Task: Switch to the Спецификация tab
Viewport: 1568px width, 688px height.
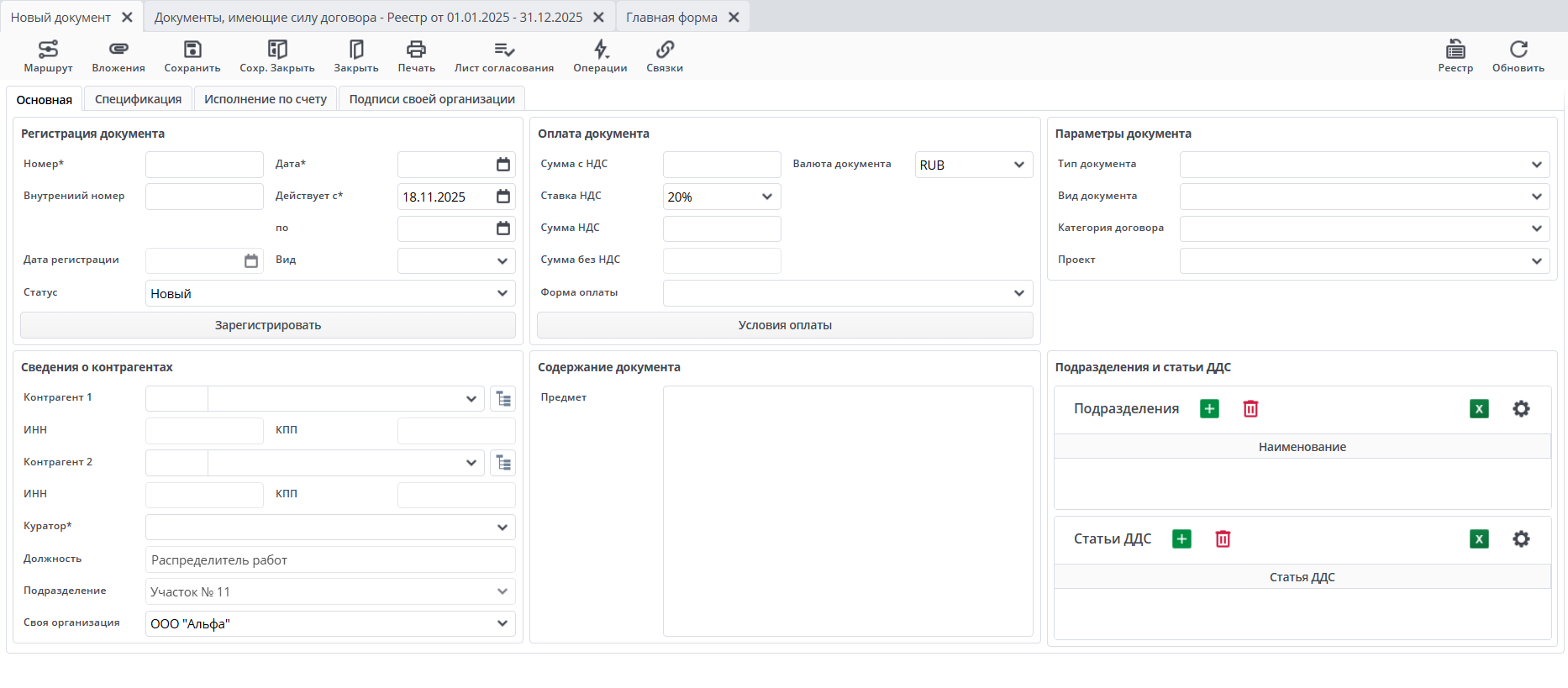Action: [138, 99]
